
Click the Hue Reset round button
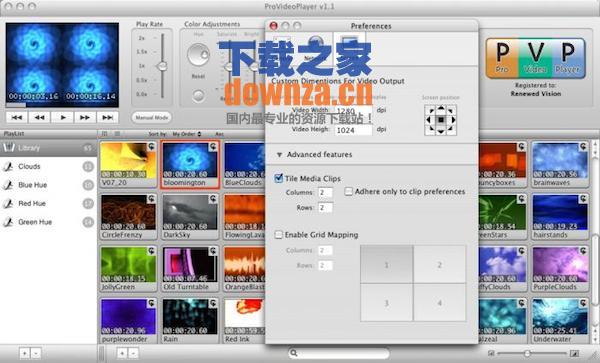(198, 95)
